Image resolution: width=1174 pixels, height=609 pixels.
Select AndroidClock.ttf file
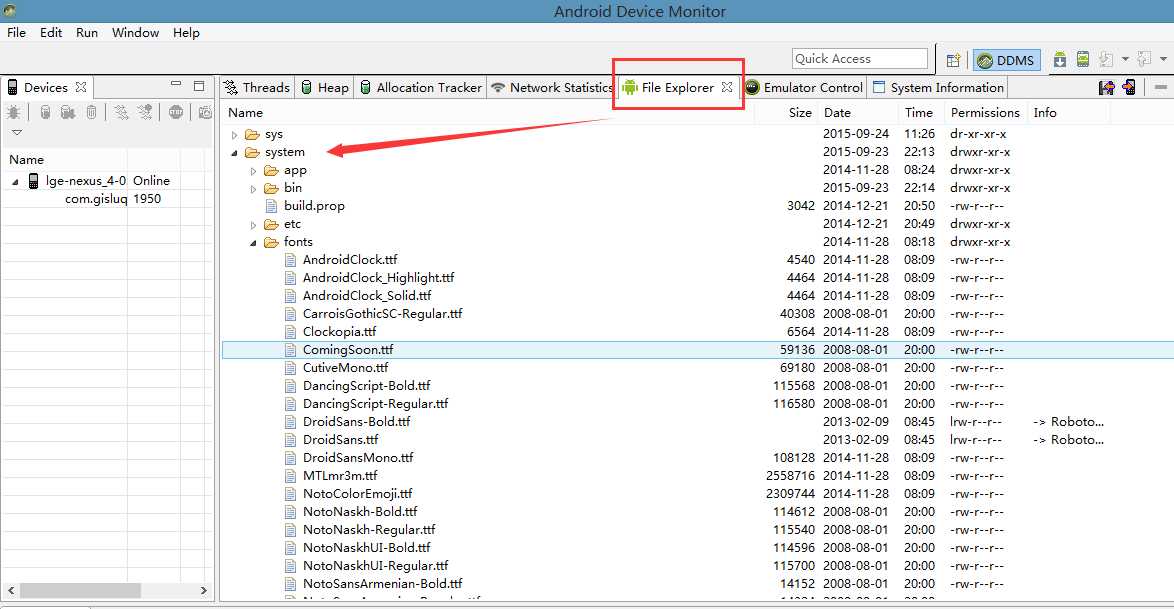coord(350,260)
